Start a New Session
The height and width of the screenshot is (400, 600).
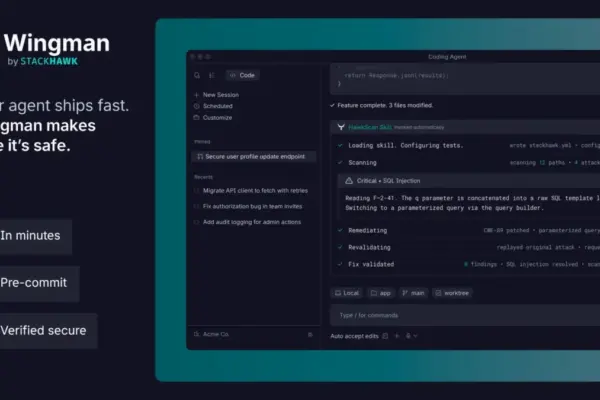pos(217,95)
